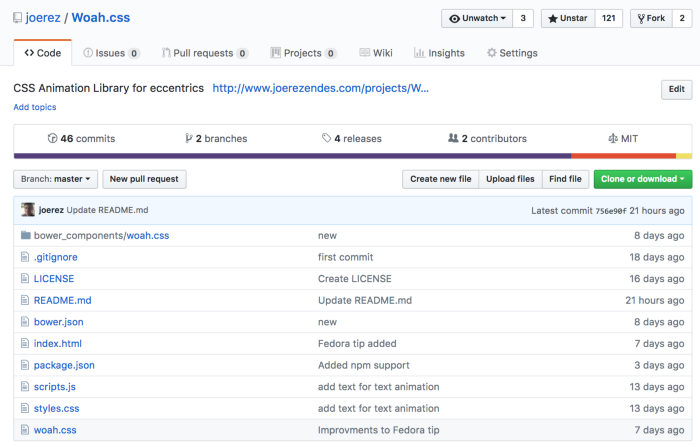Click the file icon next to .gitignore
This screenshot has width=700, height=447.
tap(25, 257)
